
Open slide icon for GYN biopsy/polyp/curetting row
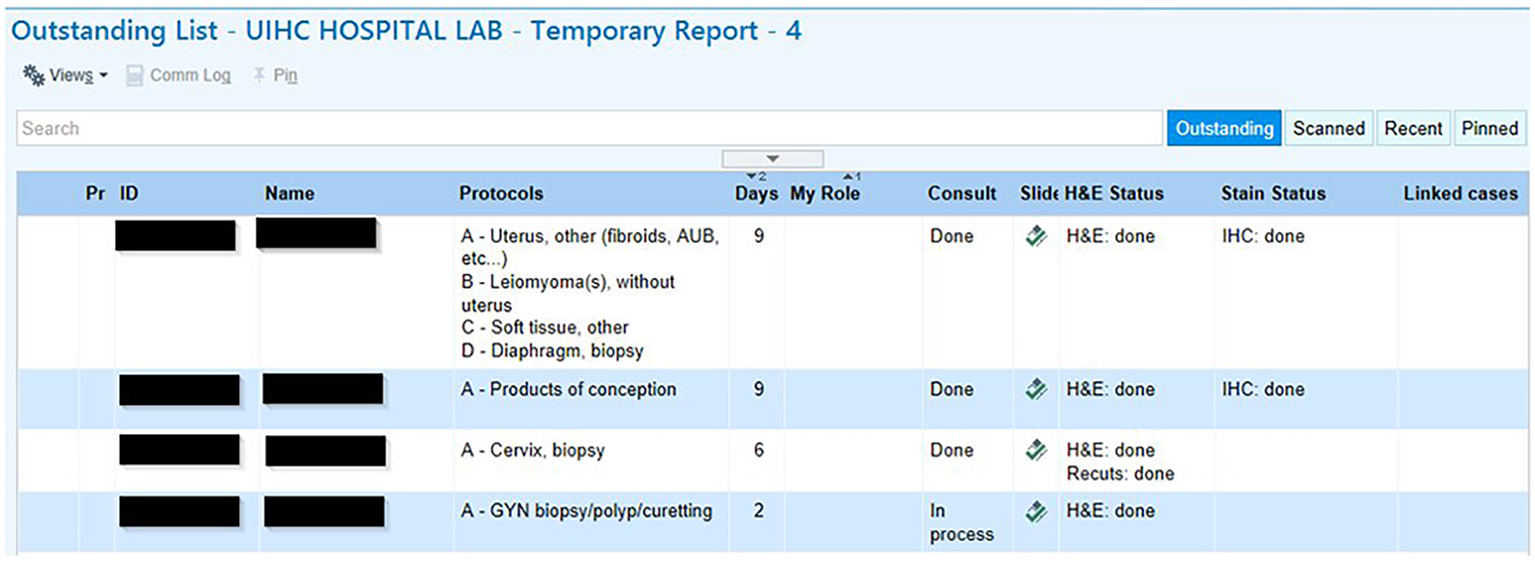click(x=1037, y=512)
